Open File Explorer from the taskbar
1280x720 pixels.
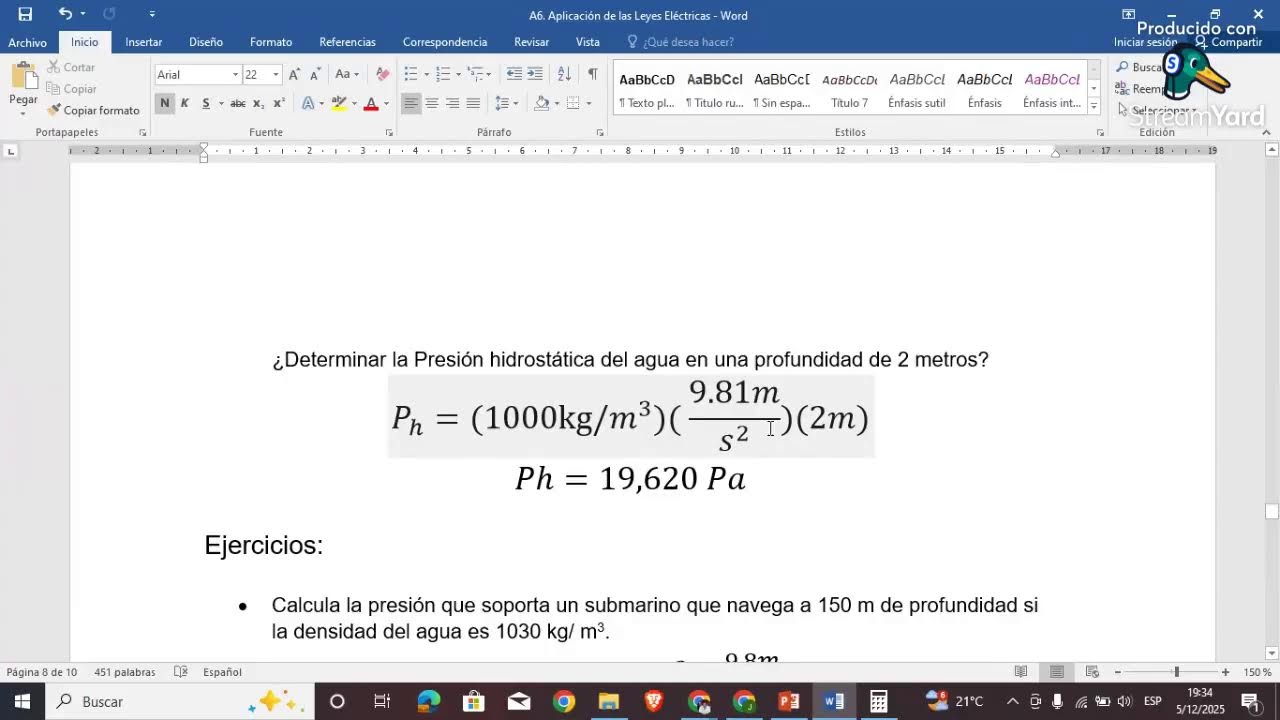point(609,701)
